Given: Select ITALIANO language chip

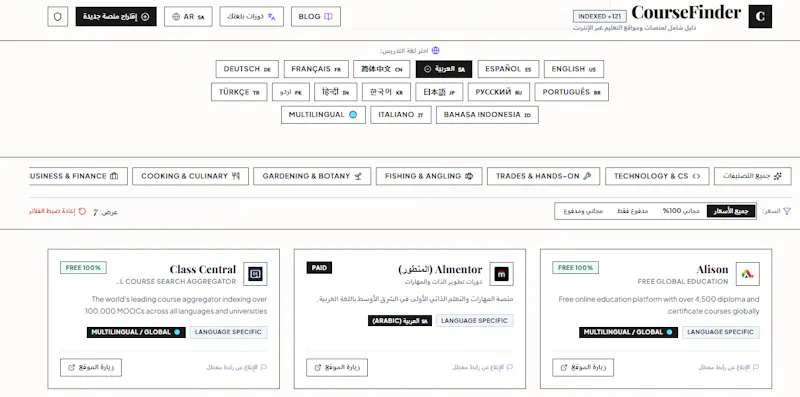Looking at the screenshot, I should coord(401,115).
